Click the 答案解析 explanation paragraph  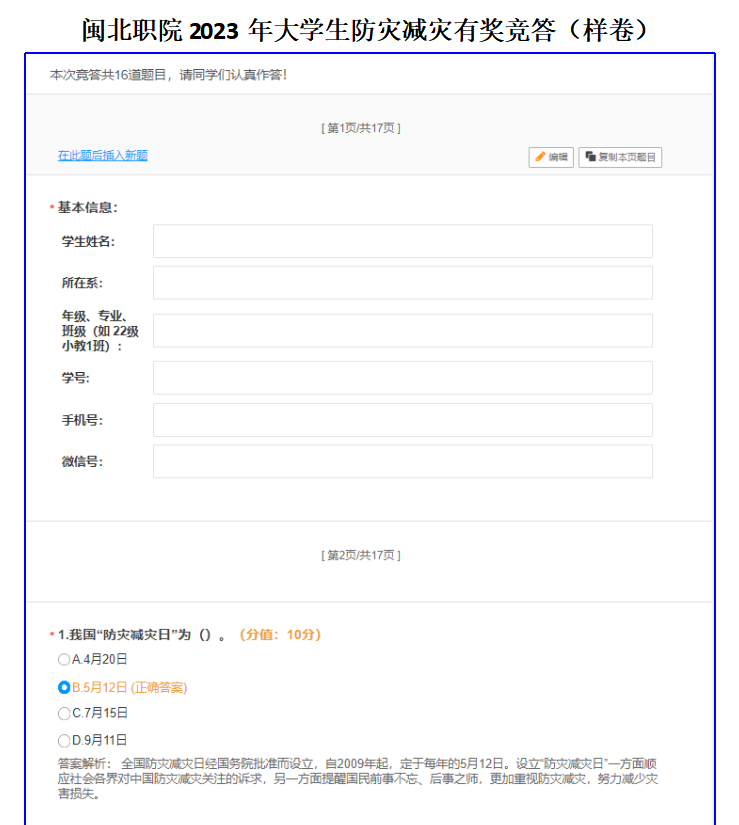(x=360, y=778)
